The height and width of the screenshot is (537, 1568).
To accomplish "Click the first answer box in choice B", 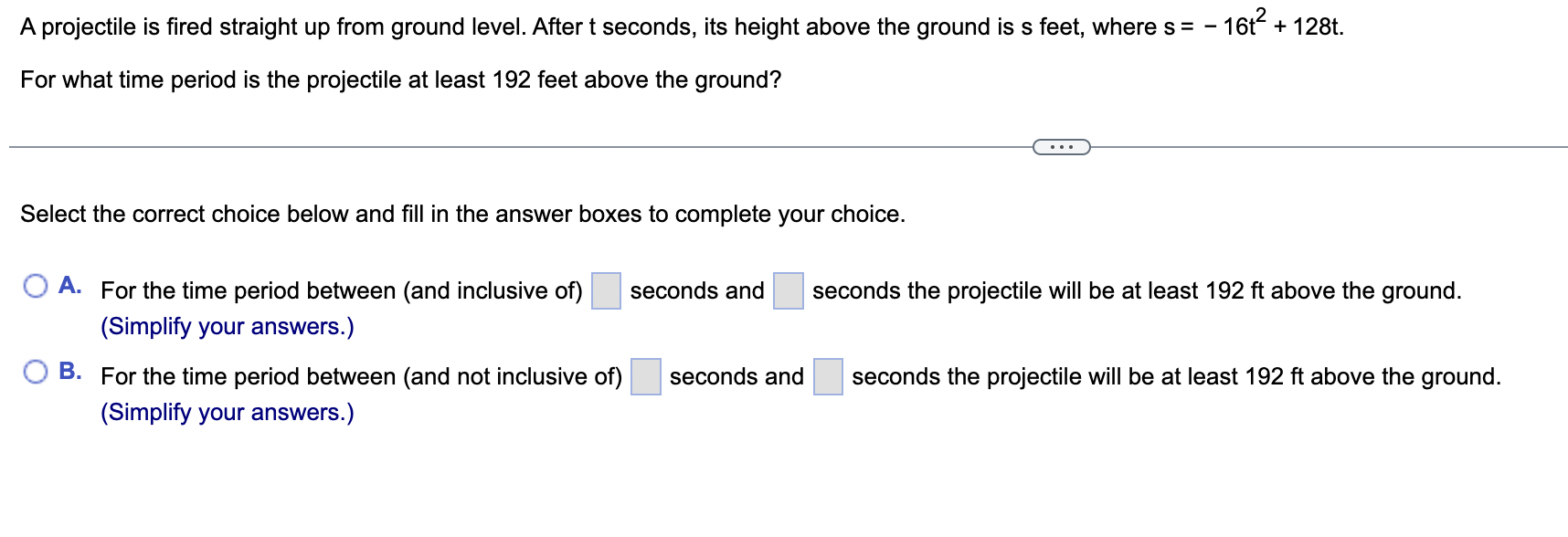I will 646,375.
